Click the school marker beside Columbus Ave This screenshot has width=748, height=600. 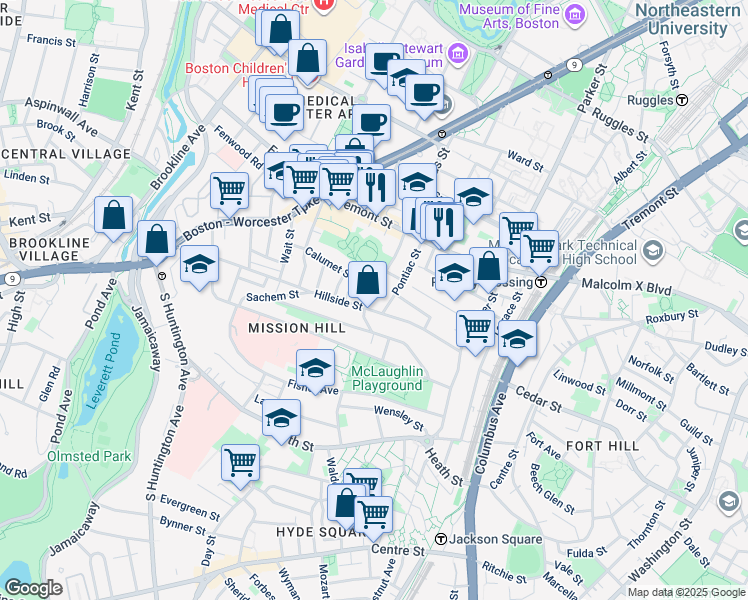[517, 340]
